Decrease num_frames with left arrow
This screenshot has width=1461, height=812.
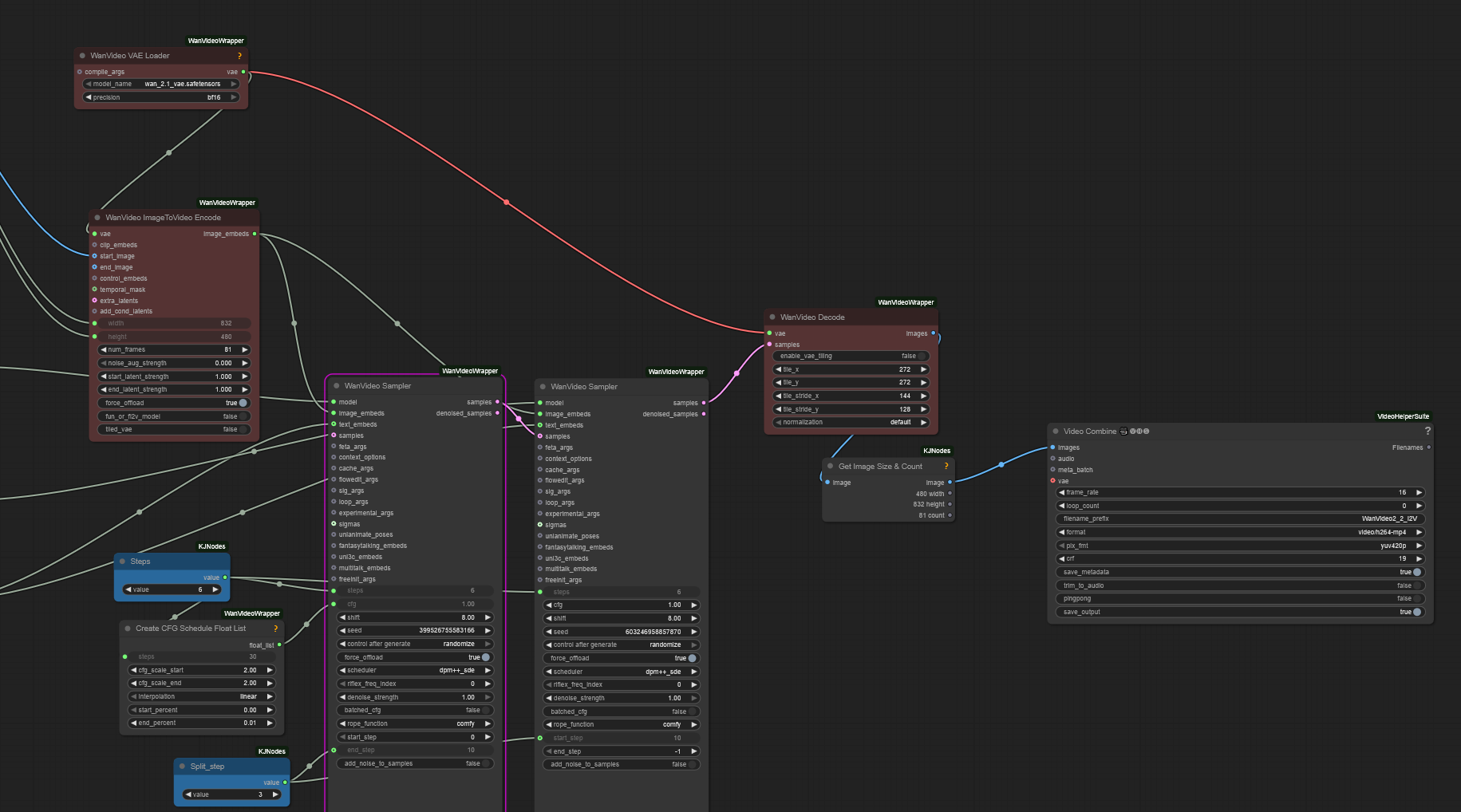pyautogui.click(x=103, y=349)
